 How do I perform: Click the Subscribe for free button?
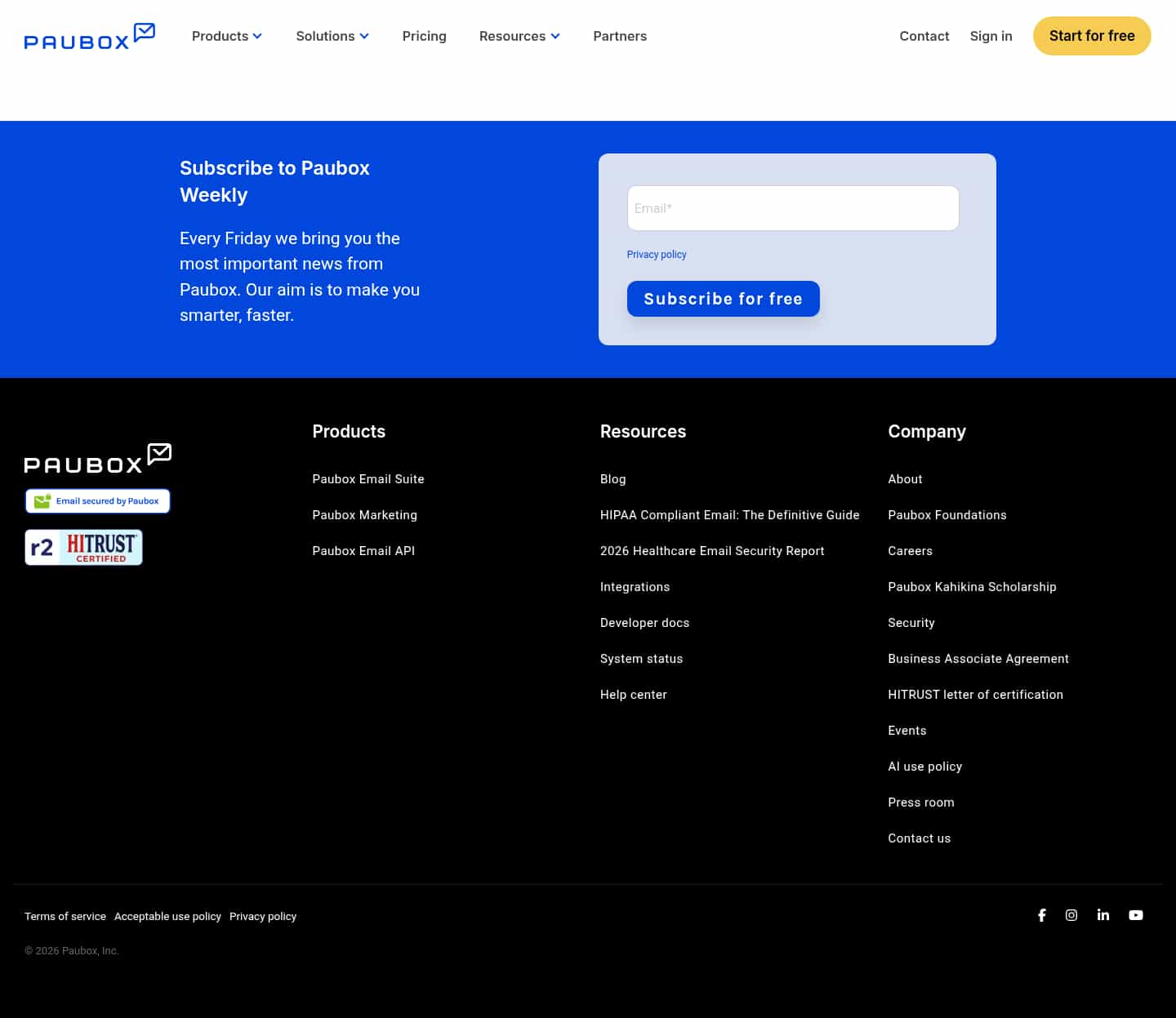point(724,299)
